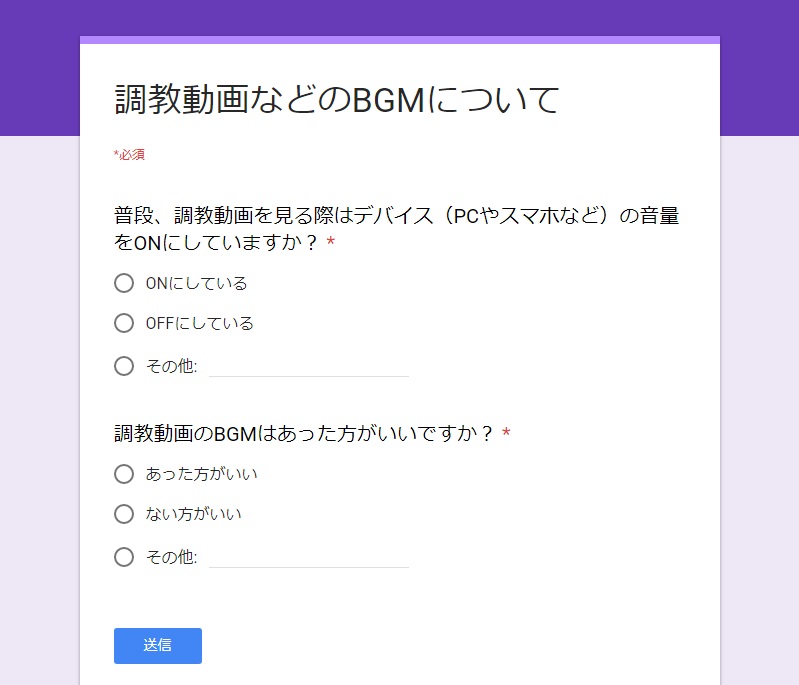Click the question text 調教動画のBGMはあった方がいいですか
This screenshot has height=685, width=799.
[303, 434]
